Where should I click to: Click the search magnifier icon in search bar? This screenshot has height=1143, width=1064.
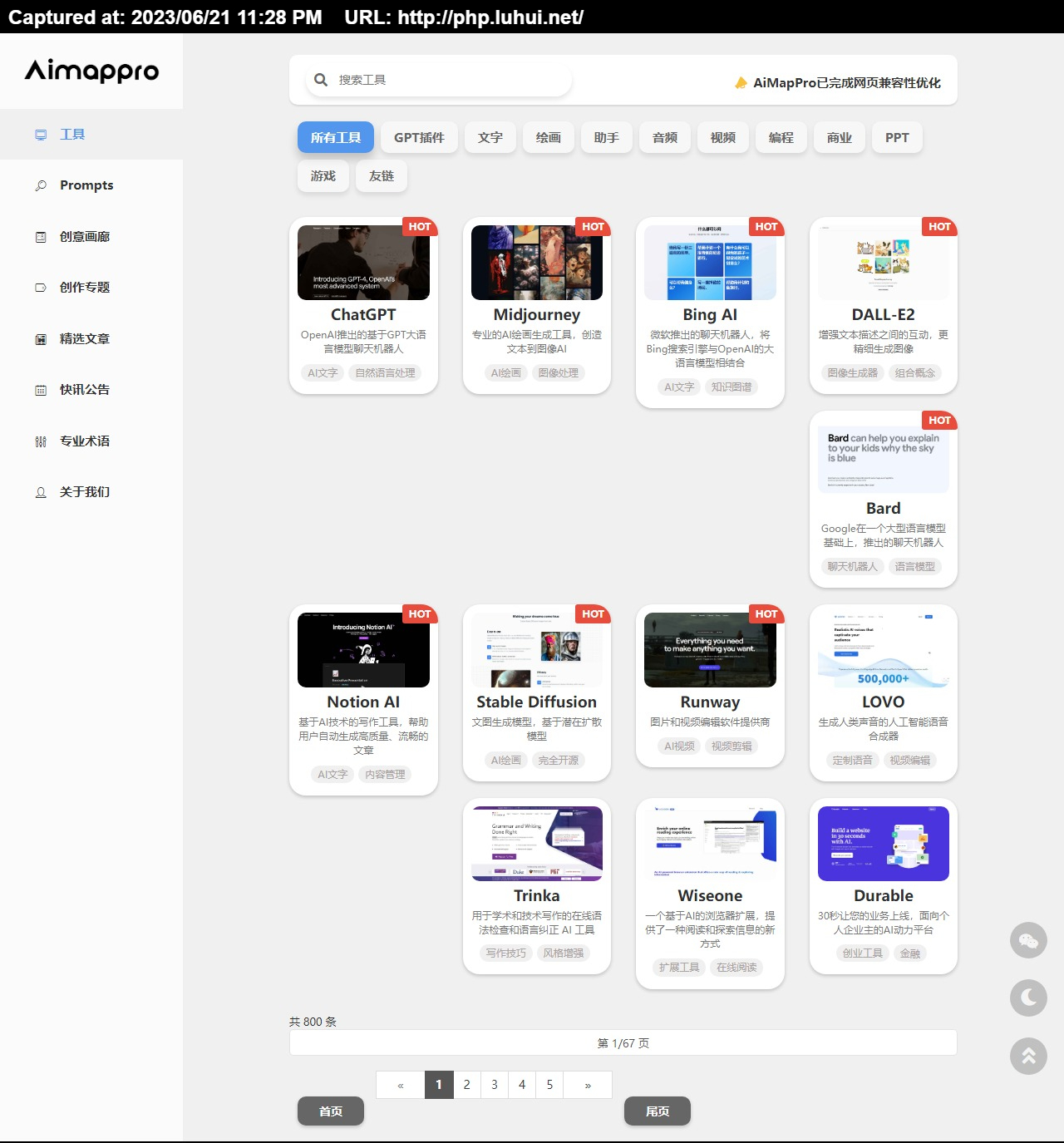[x=321, y=80]
